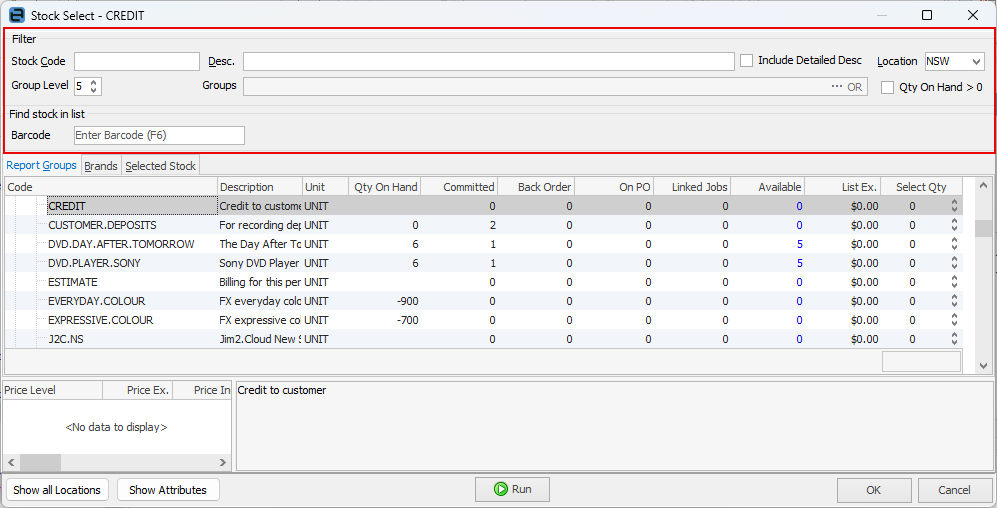Screen dimensions: 997x508
Task: Run the stock filter query
Action: tap(512, 490)
